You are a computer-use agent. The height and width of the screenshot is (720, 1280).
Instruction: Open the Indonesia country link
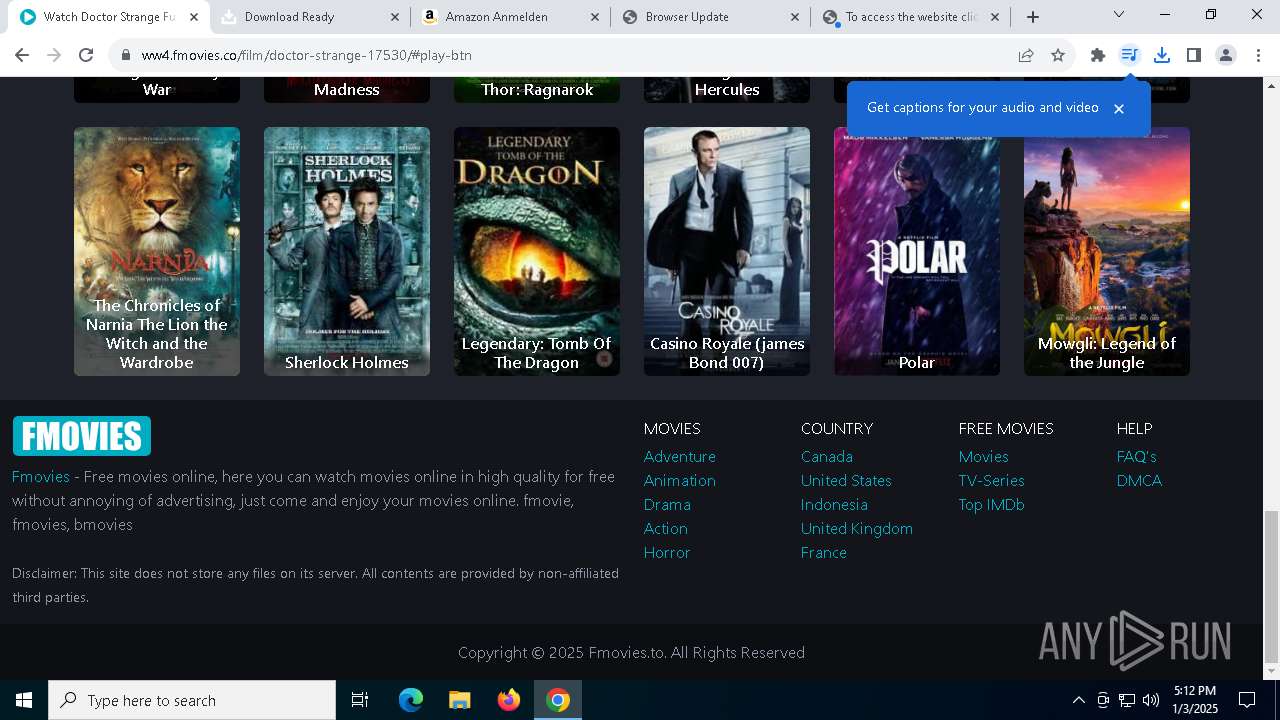point(834,504)
